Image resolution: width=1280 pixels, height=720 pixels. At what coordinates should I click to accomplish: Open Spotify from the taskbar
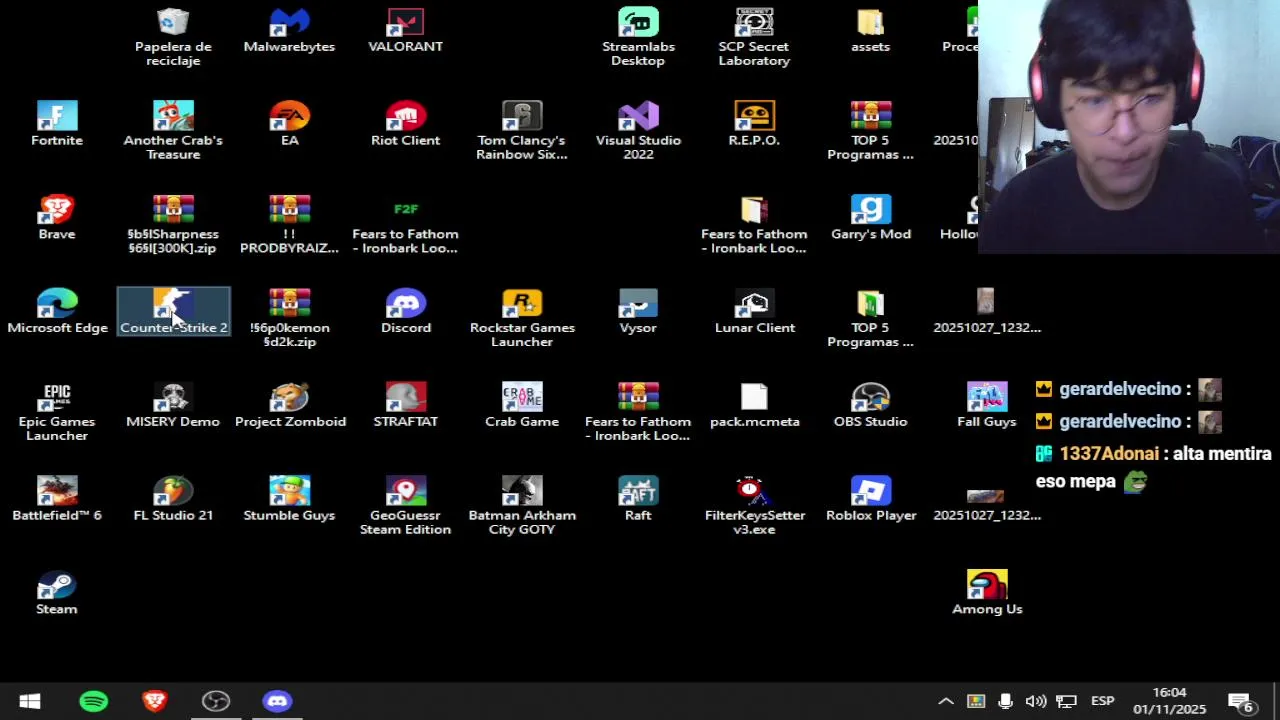coord(94,701)
